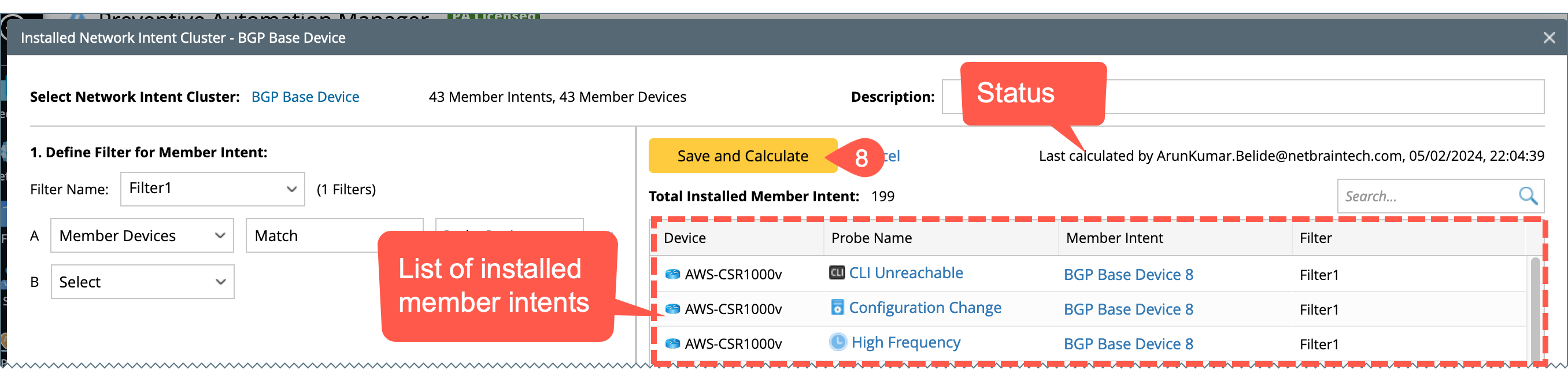Open the BGP Base Device cluster link
This screenshot has height=369, width=1568.
305,97
